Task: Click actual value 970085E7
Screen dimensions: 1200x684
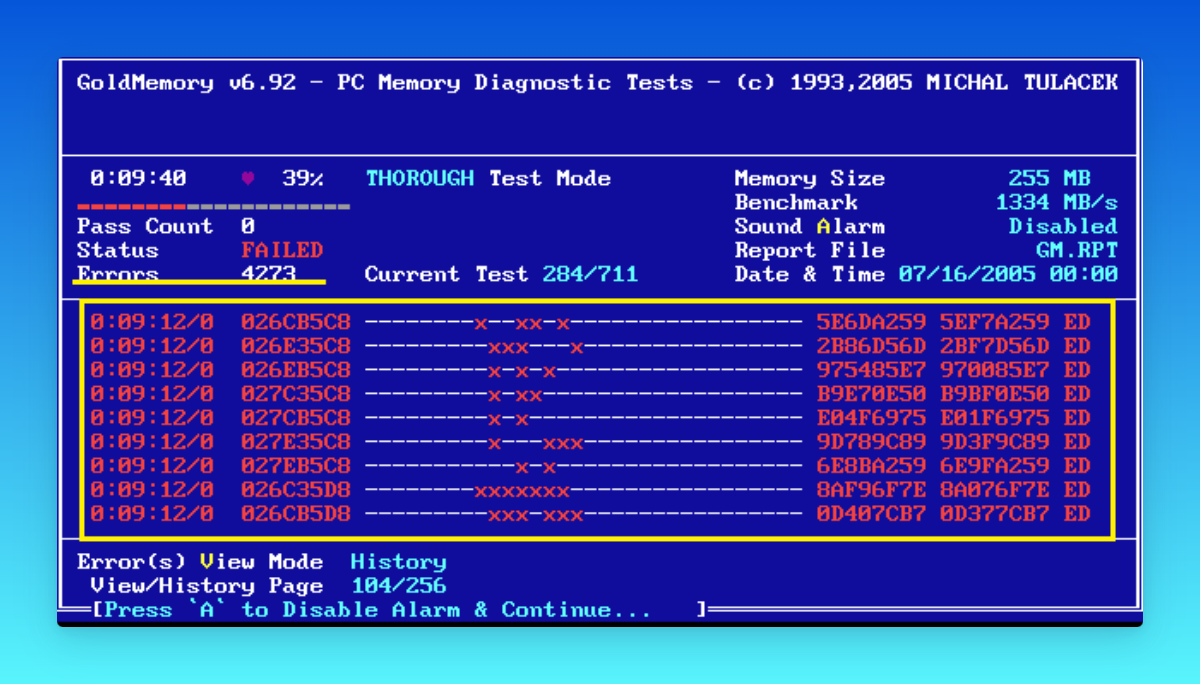Action: [x=995, y=371]
